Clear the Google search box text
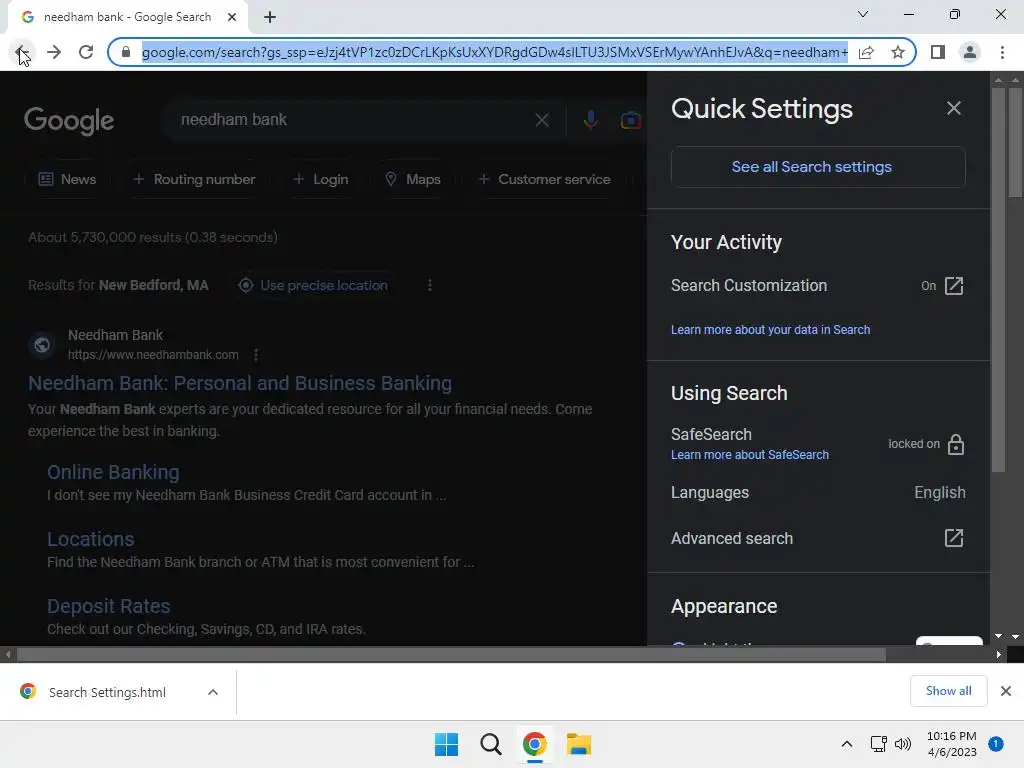This screenshot has width=1024, height=768. point(542,120)
